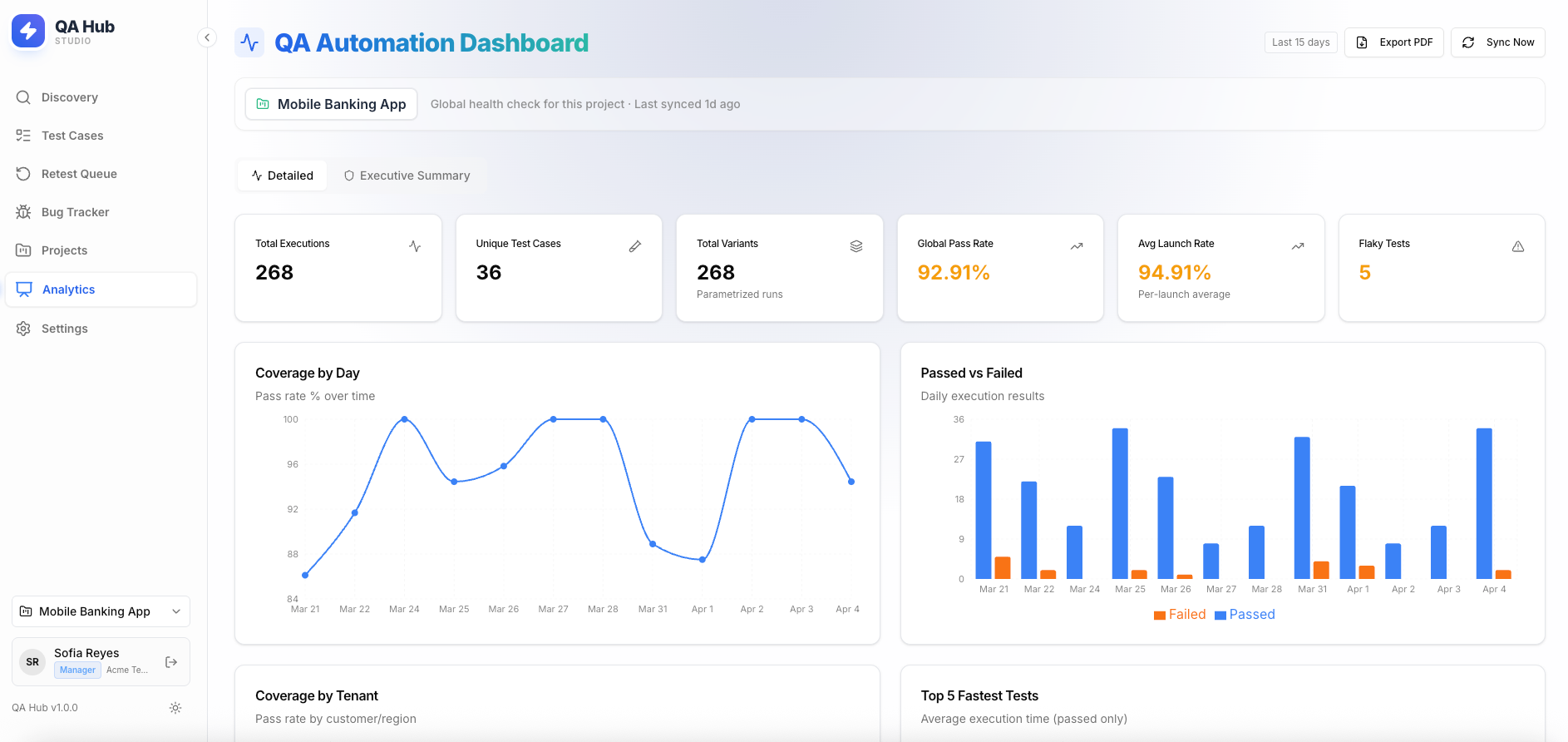Click the Unique Test Cases value 36
The height and width of the screenshot is (742, 1568).
click(x=489, y=273)
